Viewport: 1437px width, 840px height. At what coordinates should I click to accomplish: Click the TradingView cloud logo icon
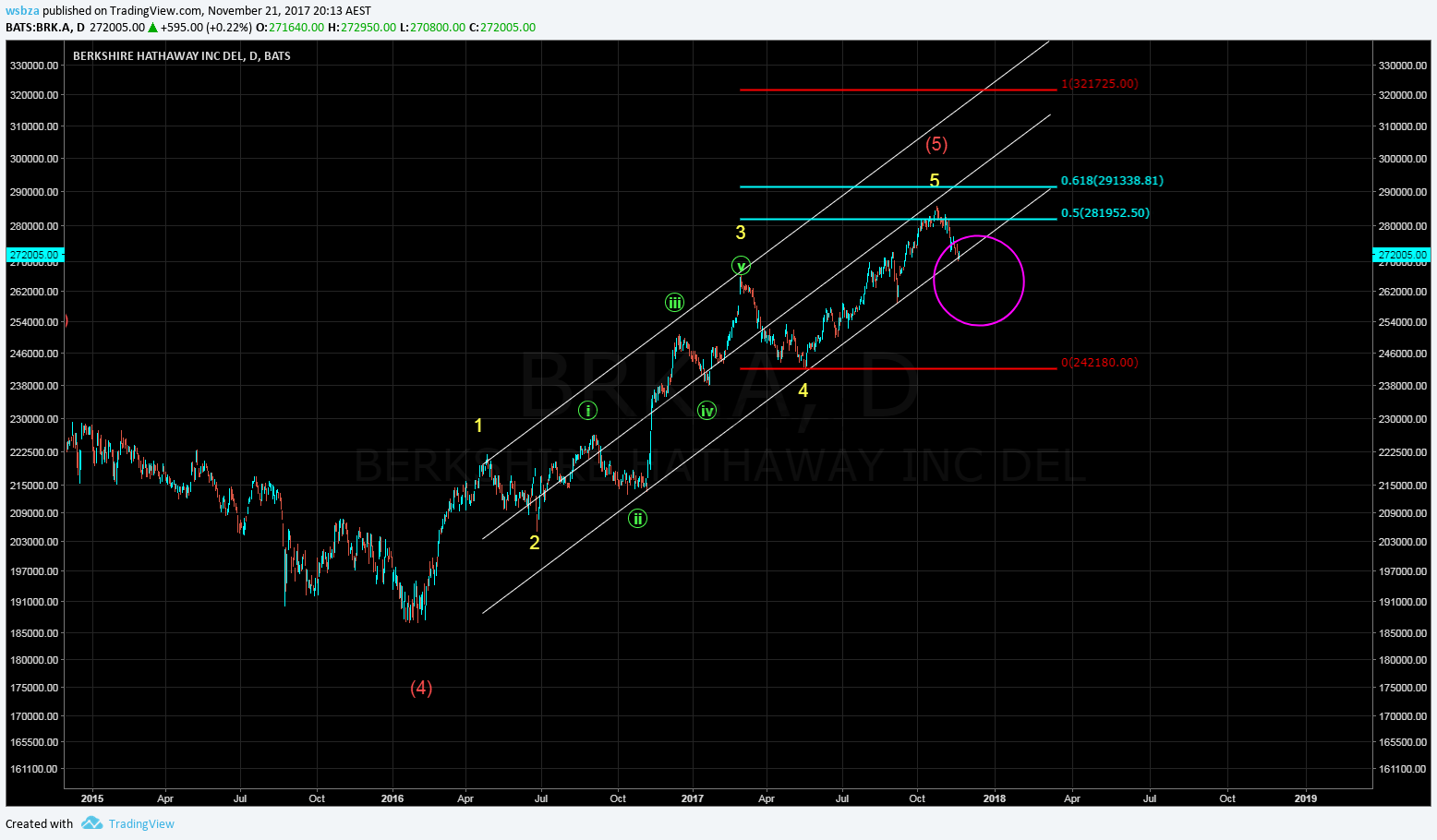(x=91, y=823)
